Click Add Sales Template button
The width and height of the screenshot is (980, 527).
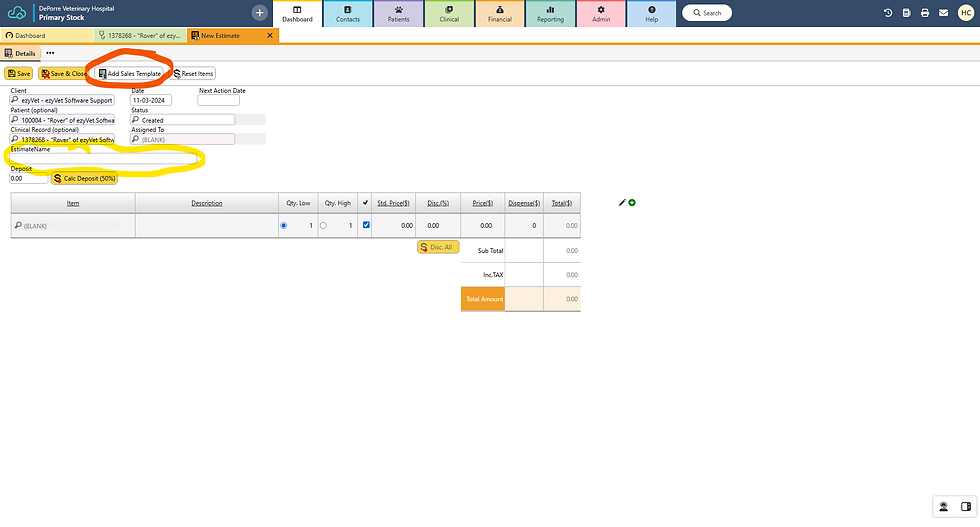(x=129, y=74)
